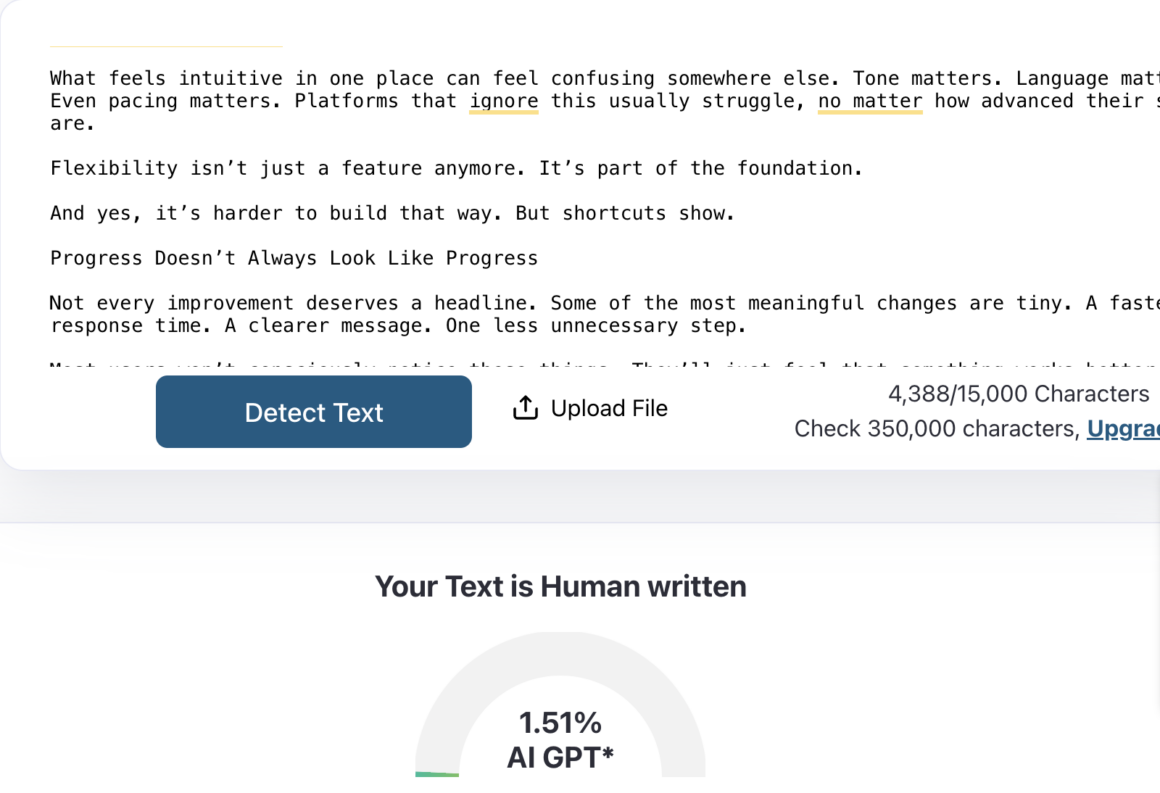Click the "Your Text is Human written" heading
Image resolution: width=1160 pixels, height=793 pixels.
click(x=560, y=586)
